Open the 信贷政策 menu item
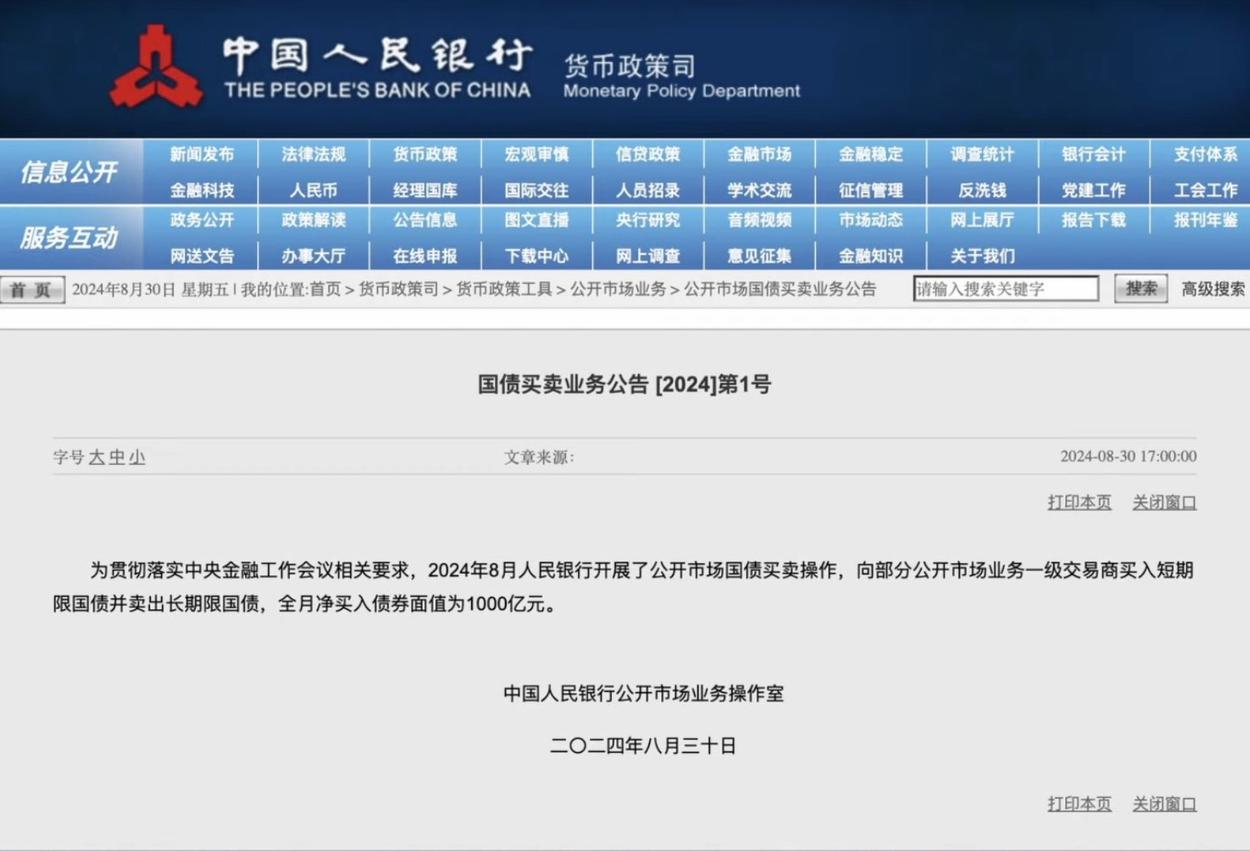This screenshot has width=1250, height=852. [x=648, y=155]
